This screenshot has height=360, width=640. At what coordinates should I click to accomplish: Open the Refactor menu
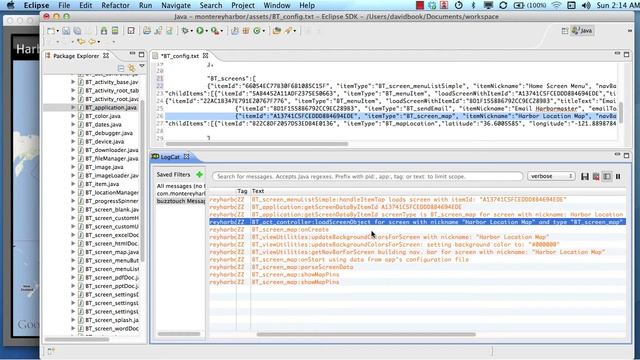[115, 5]
